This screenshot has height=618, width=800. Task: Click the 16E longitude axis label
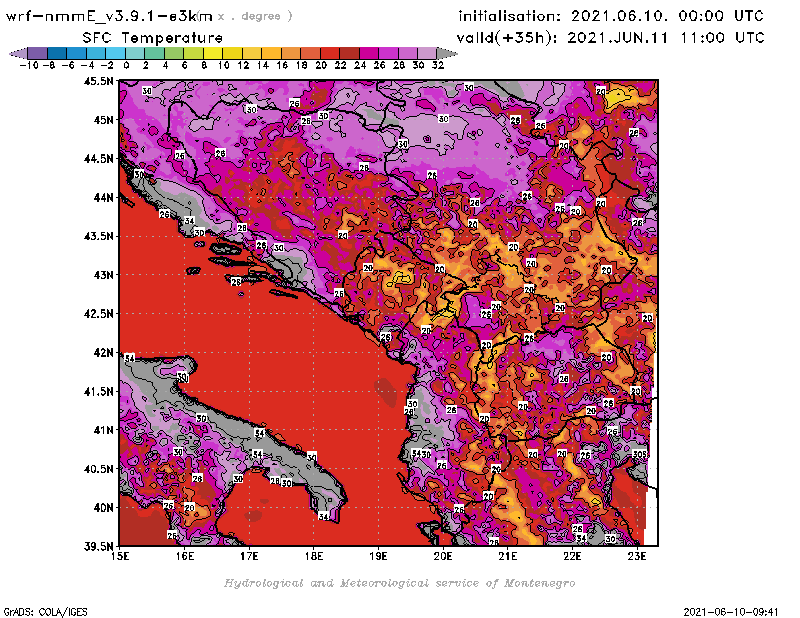[x=185, y=556]
